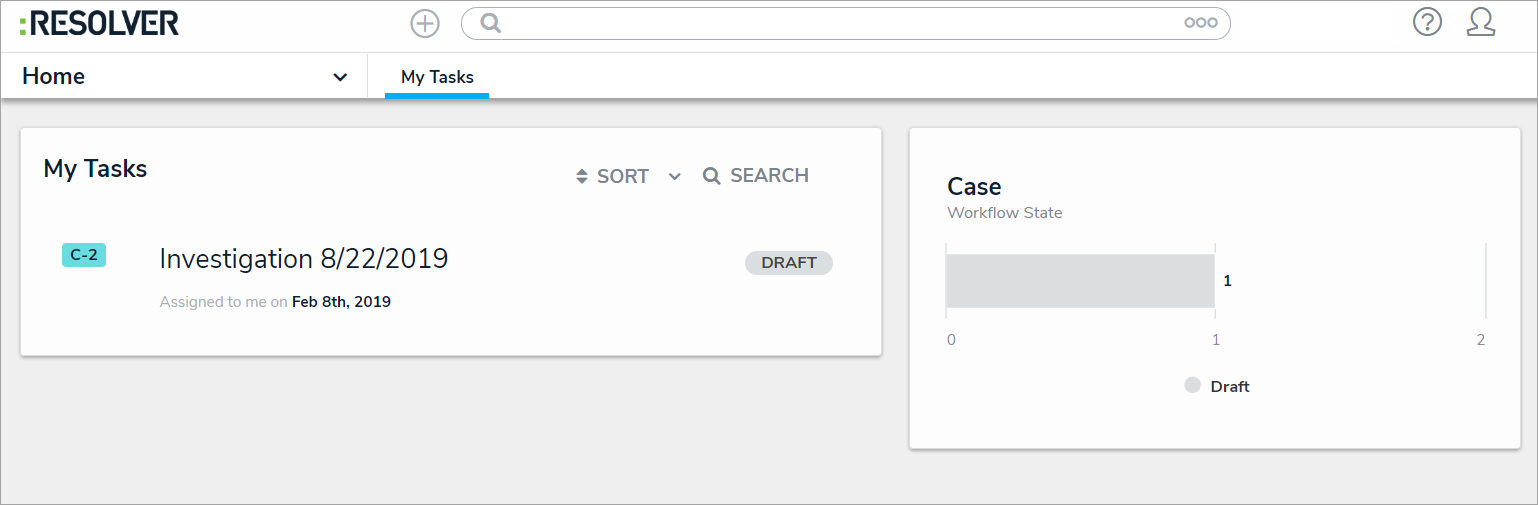Click the Draft legend color dot
This screenshot has height=505, width=1538.
click(x=1192, y=385)
